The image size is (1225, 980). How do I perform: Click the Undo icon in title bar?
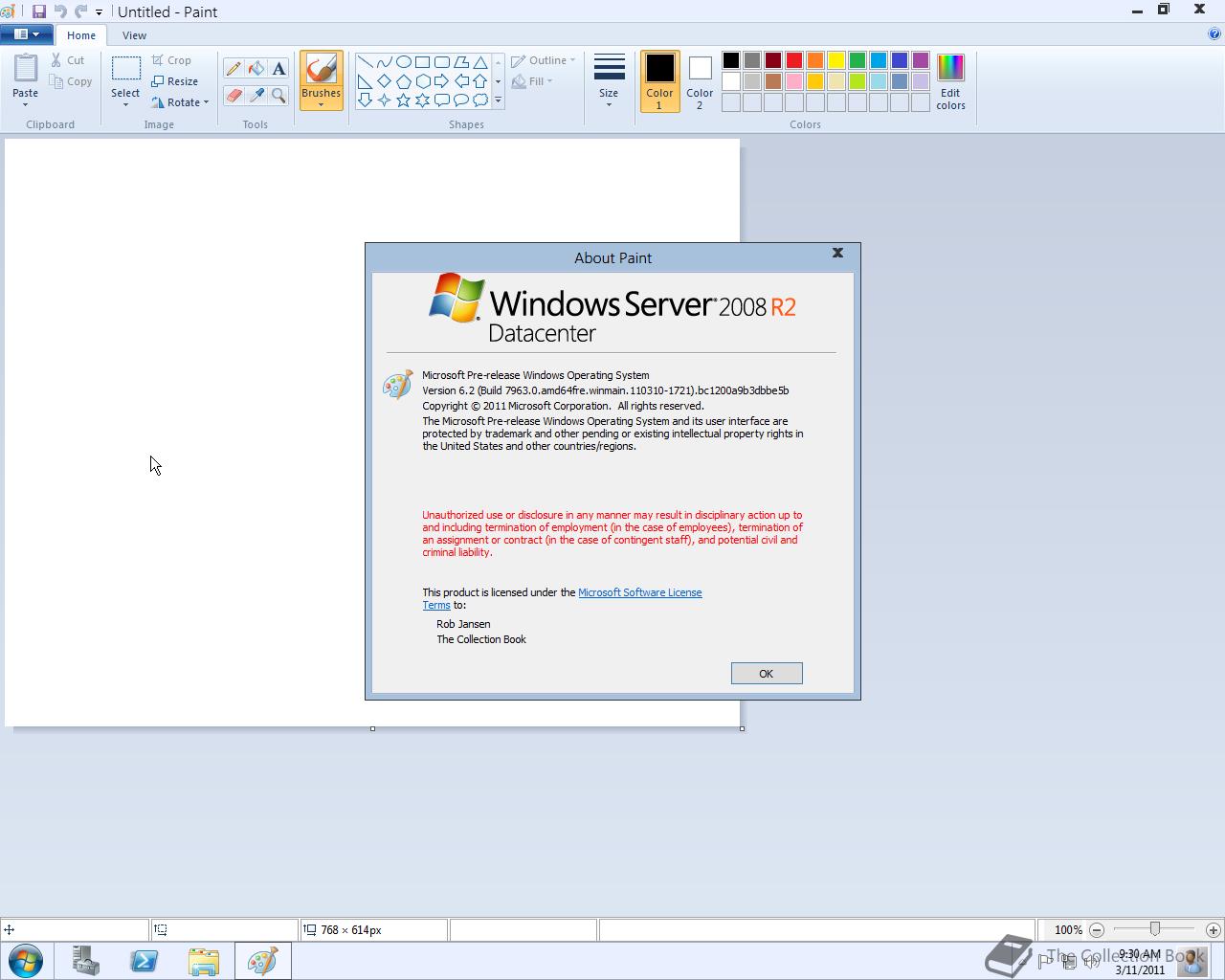(x=60, y=11)
